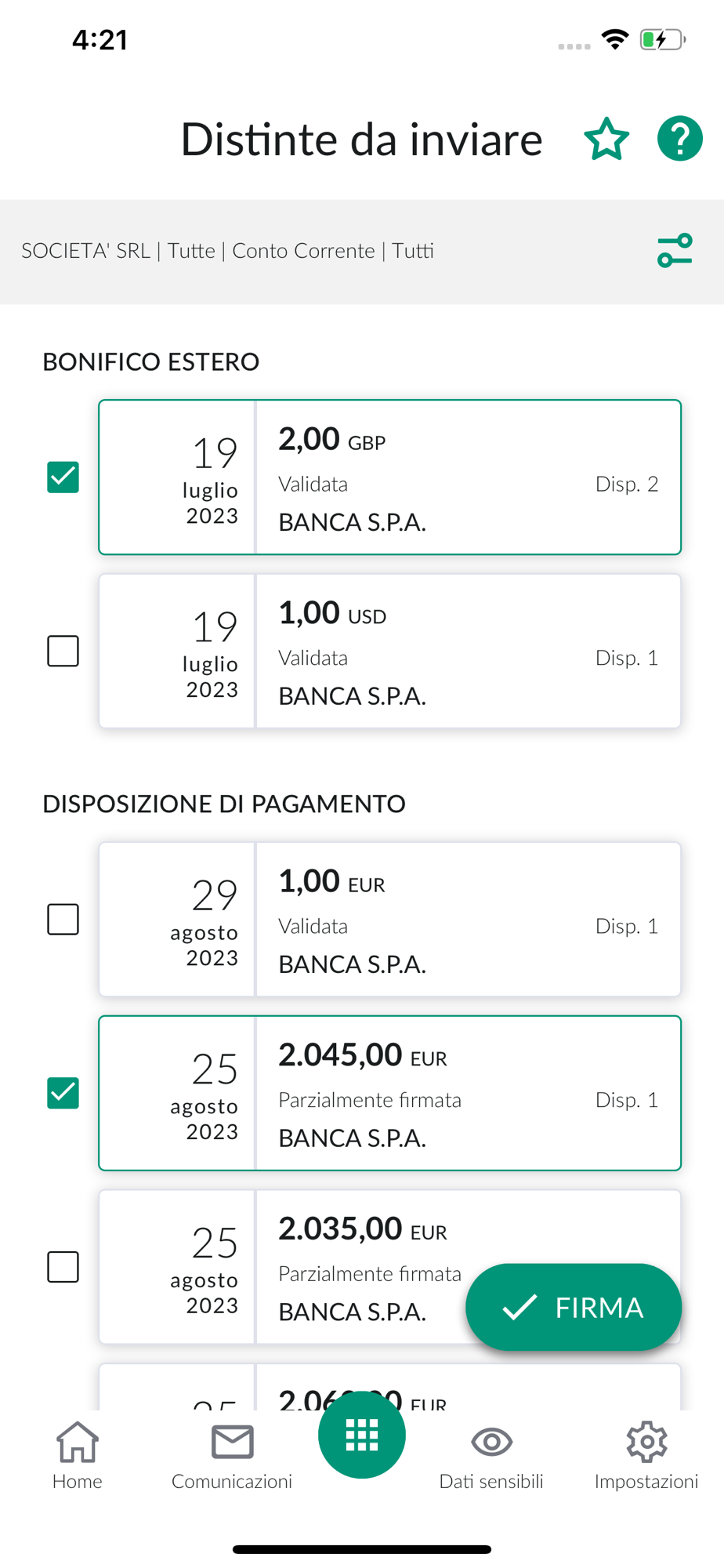The image size is (724, 1568).
Task: Check the 1,00 EUR payment checkbox
Action: (63, 919)
